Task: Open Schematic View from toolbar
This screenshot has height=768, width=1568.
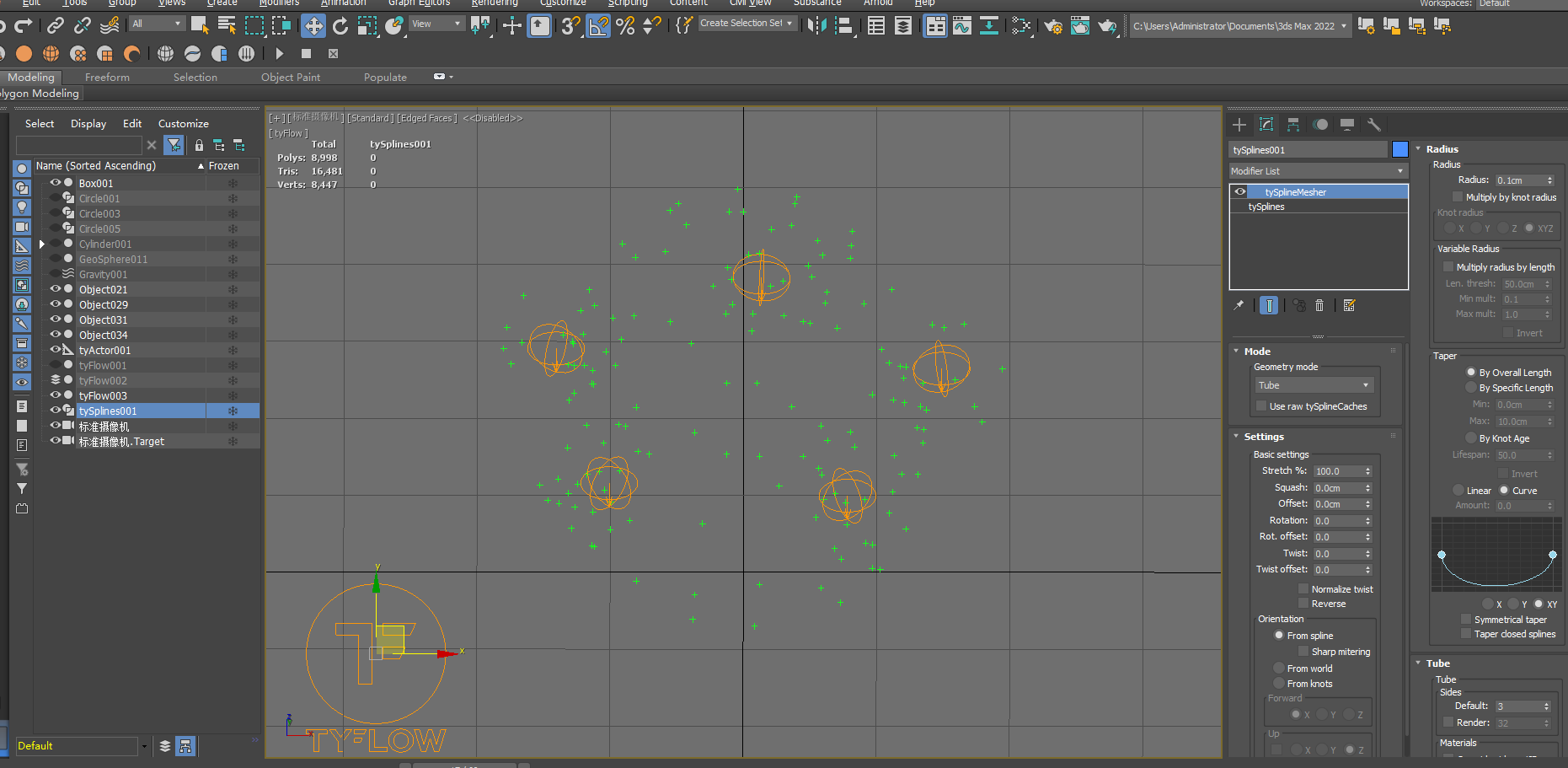Action: (x=989, y=26)
